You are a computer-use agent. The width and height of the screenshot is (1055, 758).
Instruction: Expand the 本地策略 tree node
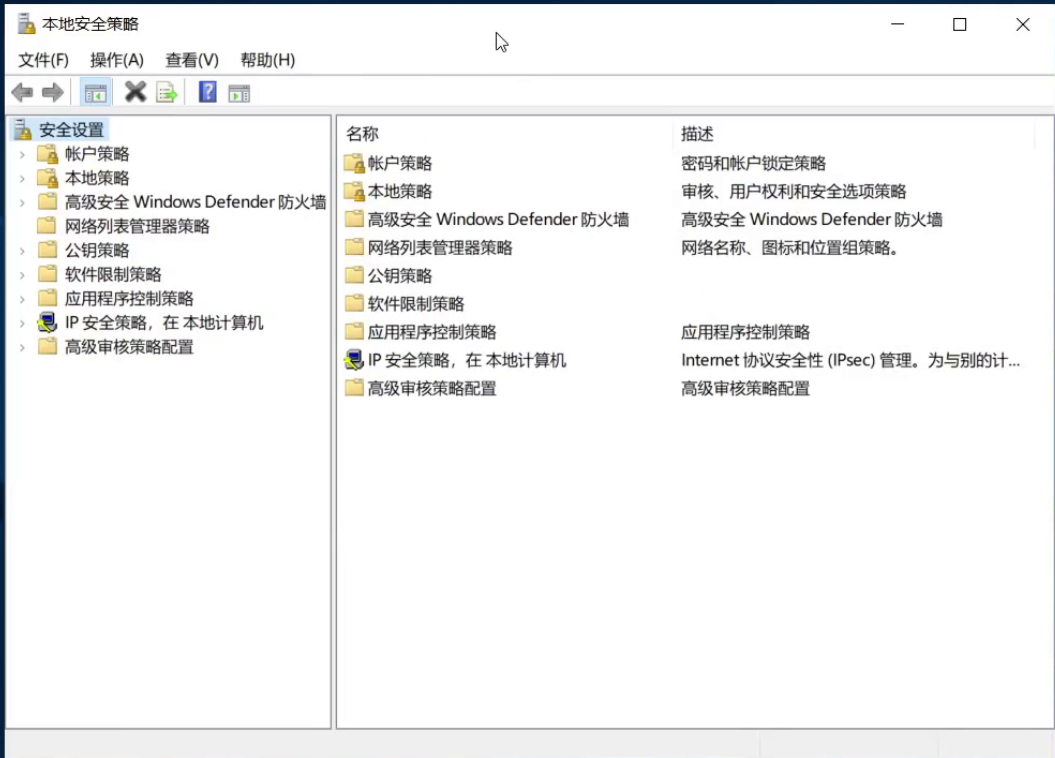(x=22, y=178)
